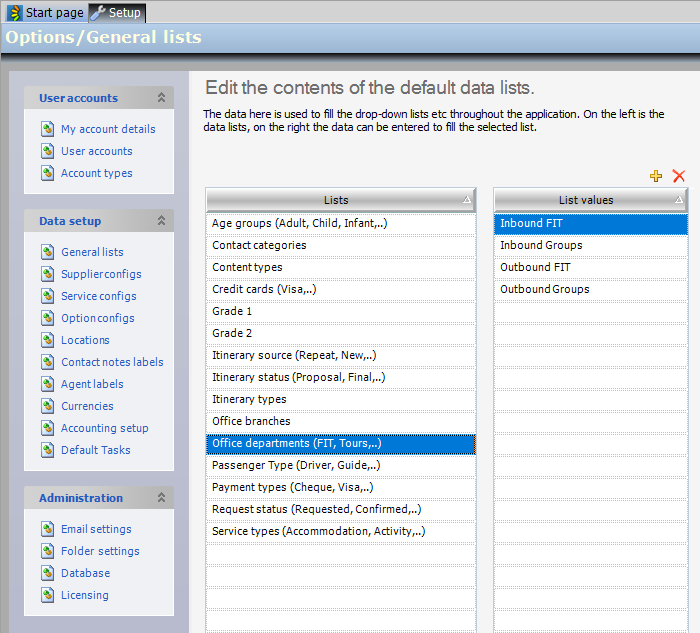Click the icon next to Default Tasks
700x633 pixels.
coord(48,450)
